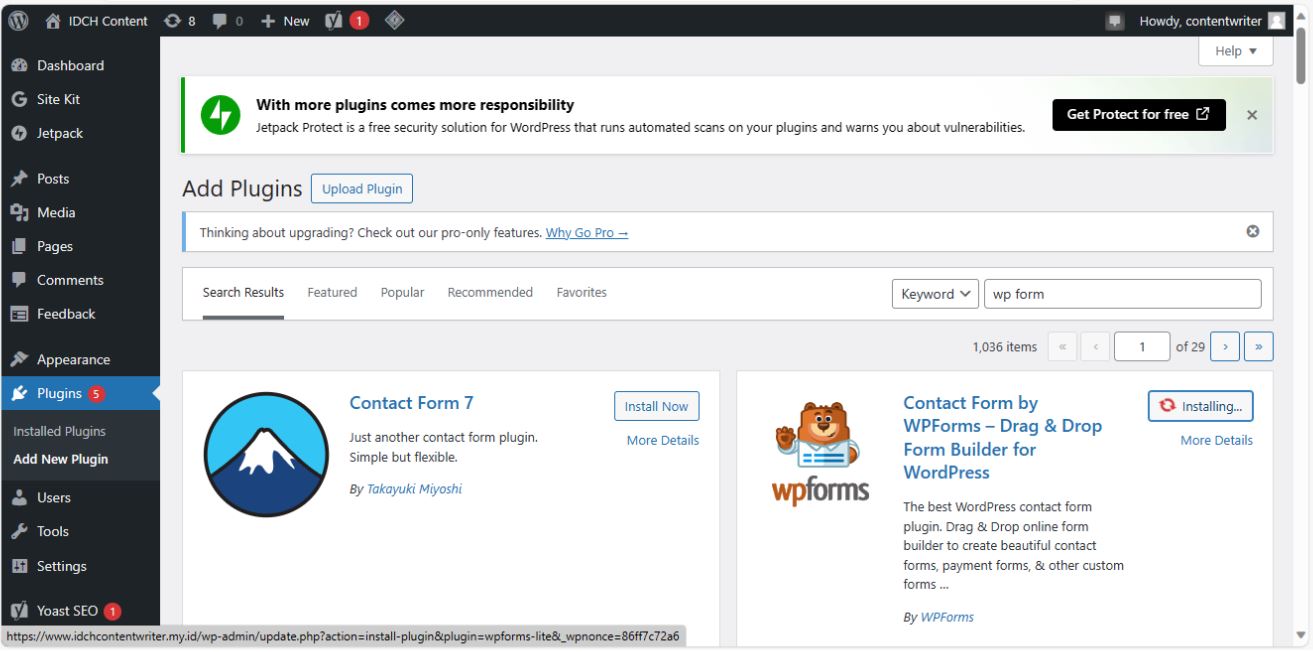Open Jetpack notifications icon at top right
The height and width of the screenshot is (652, 1313).
point(1113,18)
